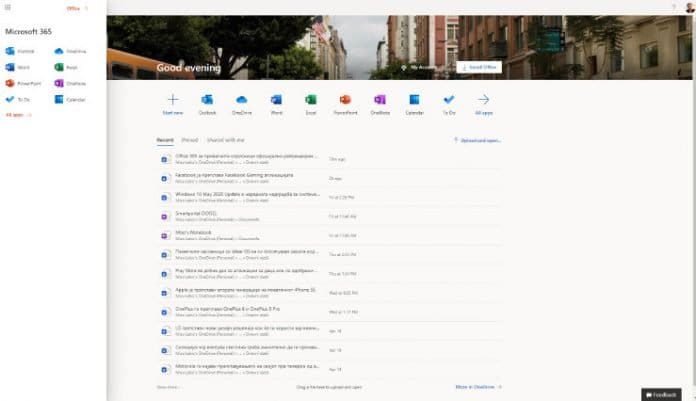Open Excel from the Microsoft 365 sidebar

(66, 67)
